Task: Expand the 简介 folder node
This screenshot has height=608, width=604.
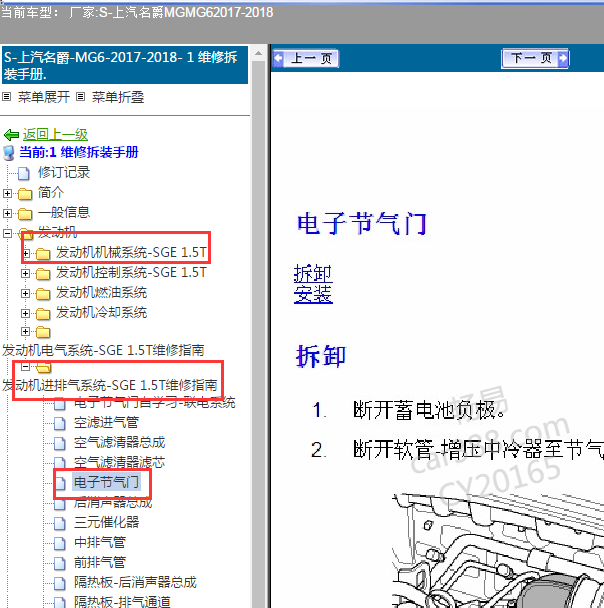Action: click(x=7, y=193)
